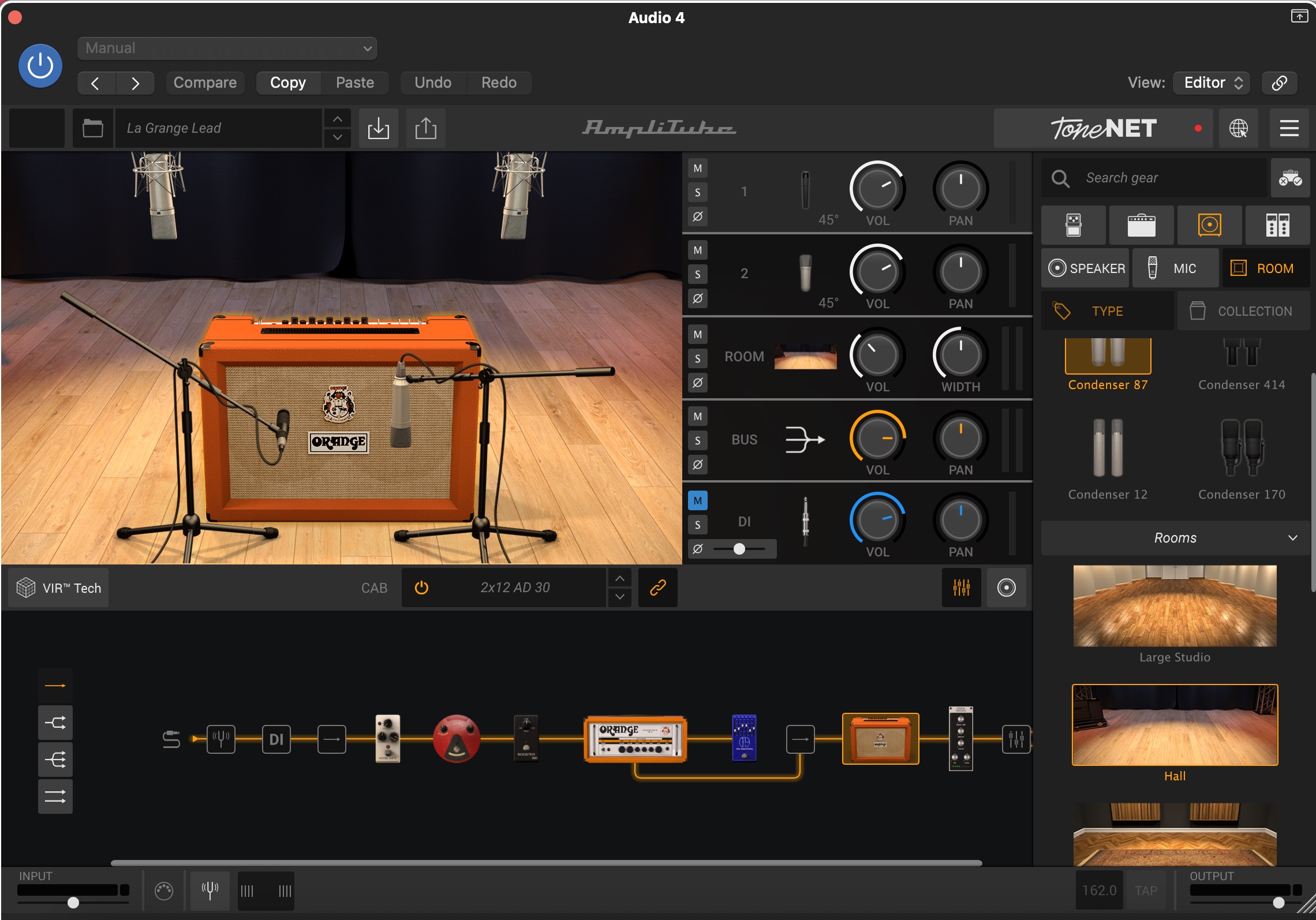
Task: Click the gear filter icon beside search
Action: tap(1290, 178)
